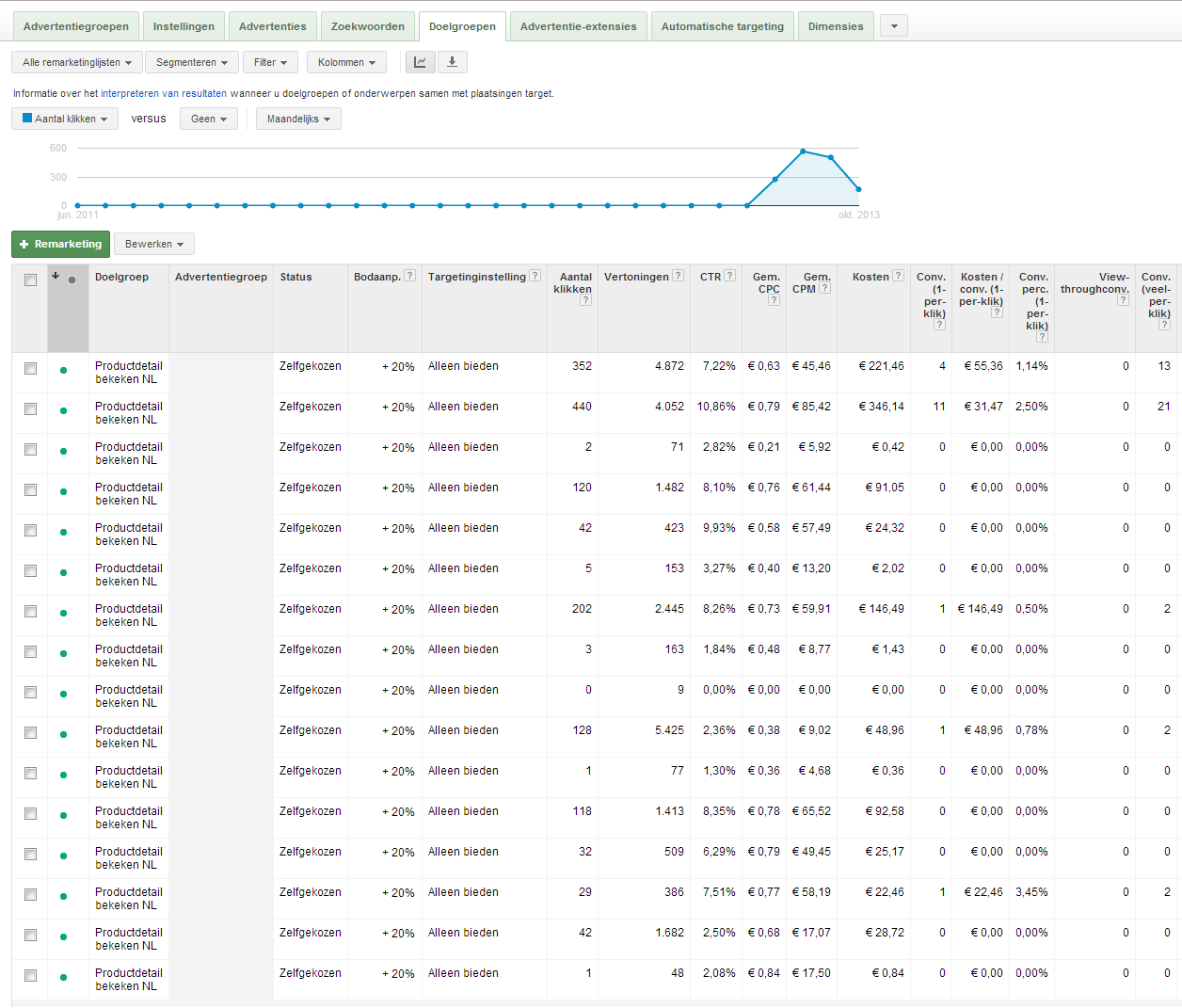
Task: Click the peak data point on the chart
Action: point(803,151)
